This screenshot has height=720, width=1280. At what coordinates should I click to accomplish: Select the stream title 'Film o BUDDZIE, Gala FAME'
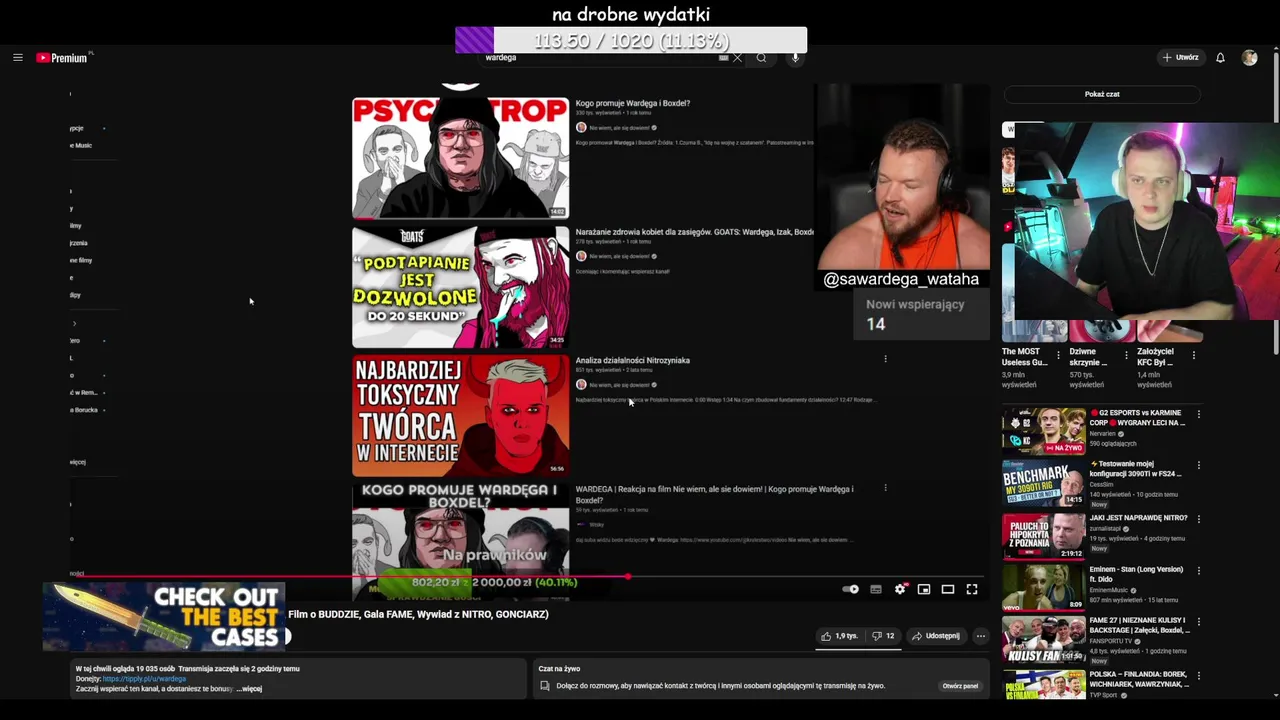(x=418, y=614)
